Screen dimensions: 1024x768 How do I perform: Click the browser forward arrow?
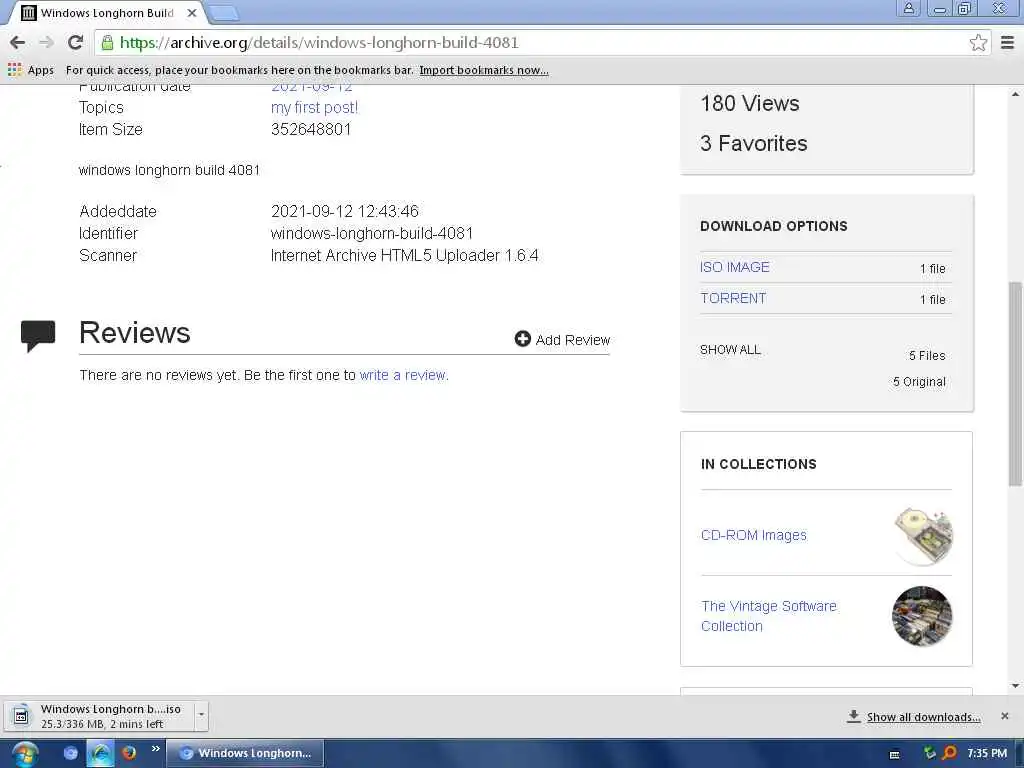[x=46, y=42]
